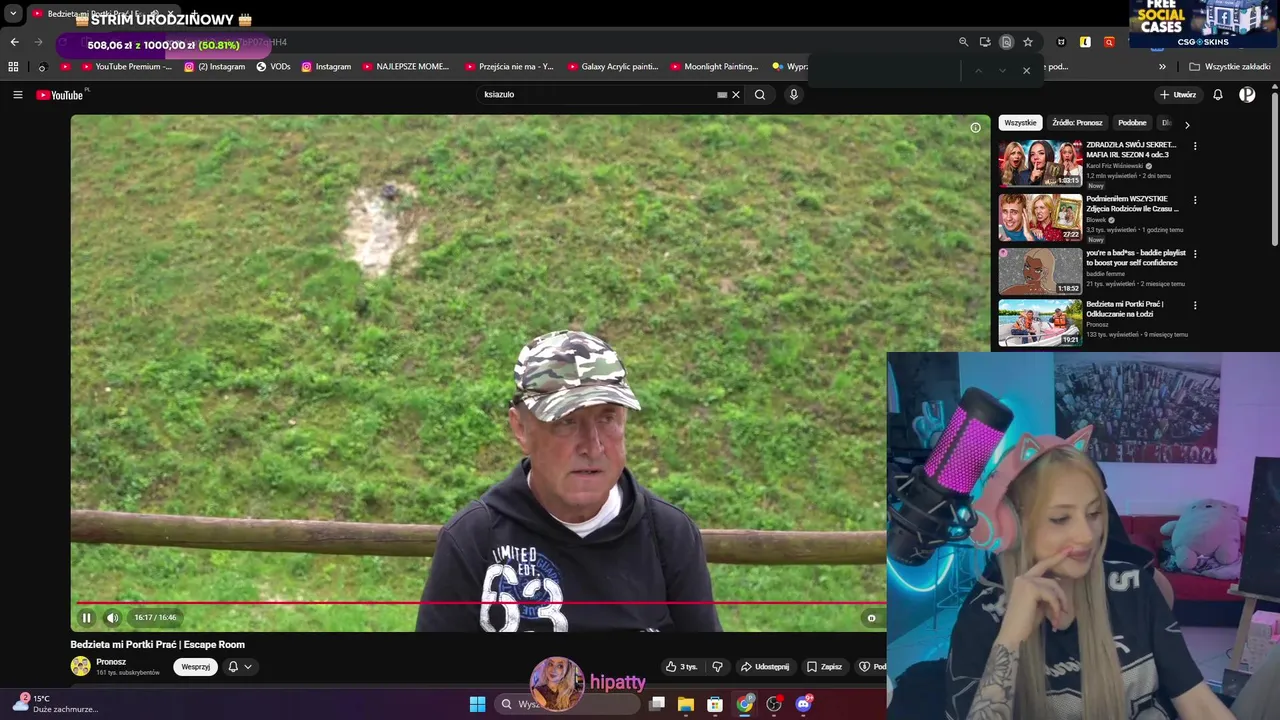The width and height of the screenshot is (1280, 720).
Task: Open Discord from taskbar
Action: (803, 704)
